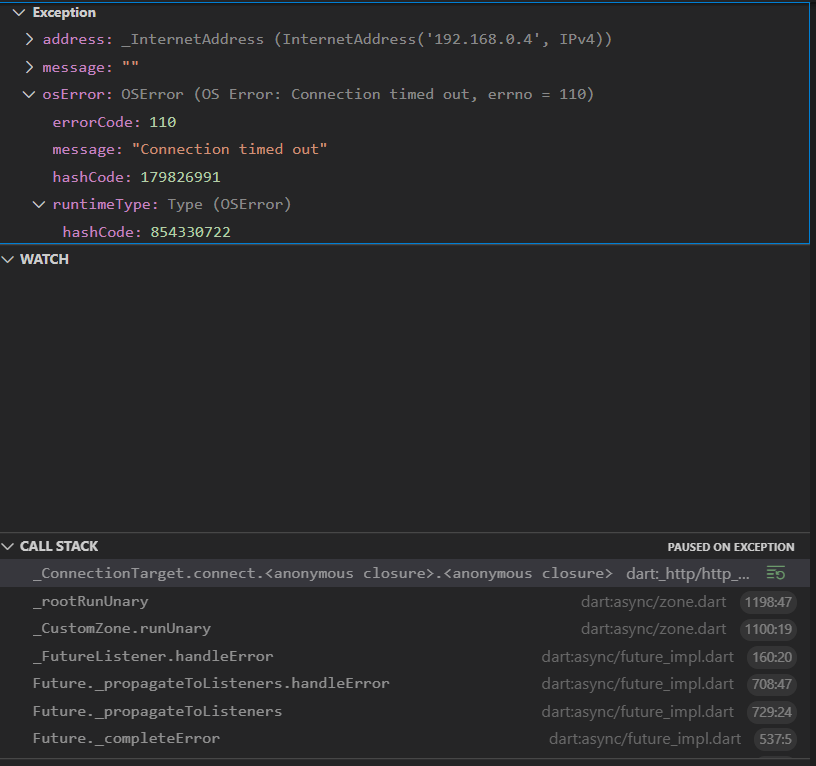Select the Future._completeError stack frame

pos(405,738)
